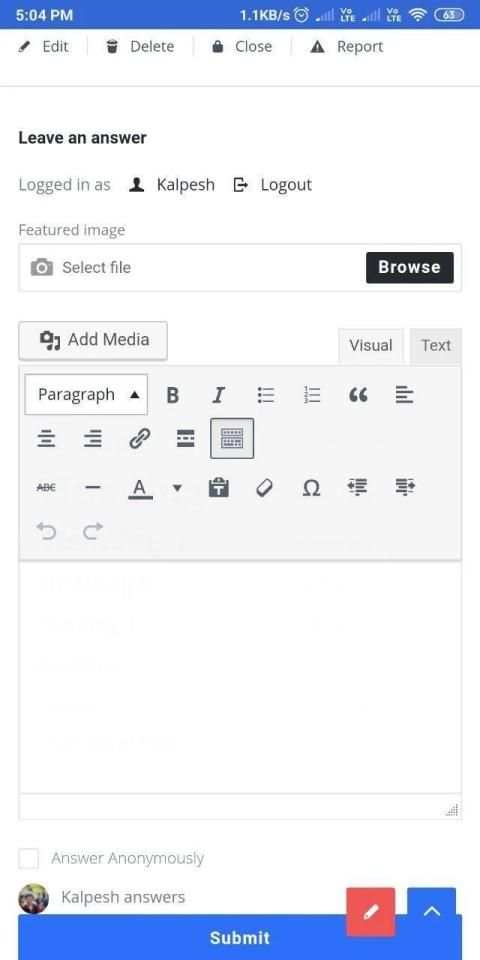Tap the scroll-to-top chevron button
This screenshot has width=480, height=960.
click(x=432, y=912)
